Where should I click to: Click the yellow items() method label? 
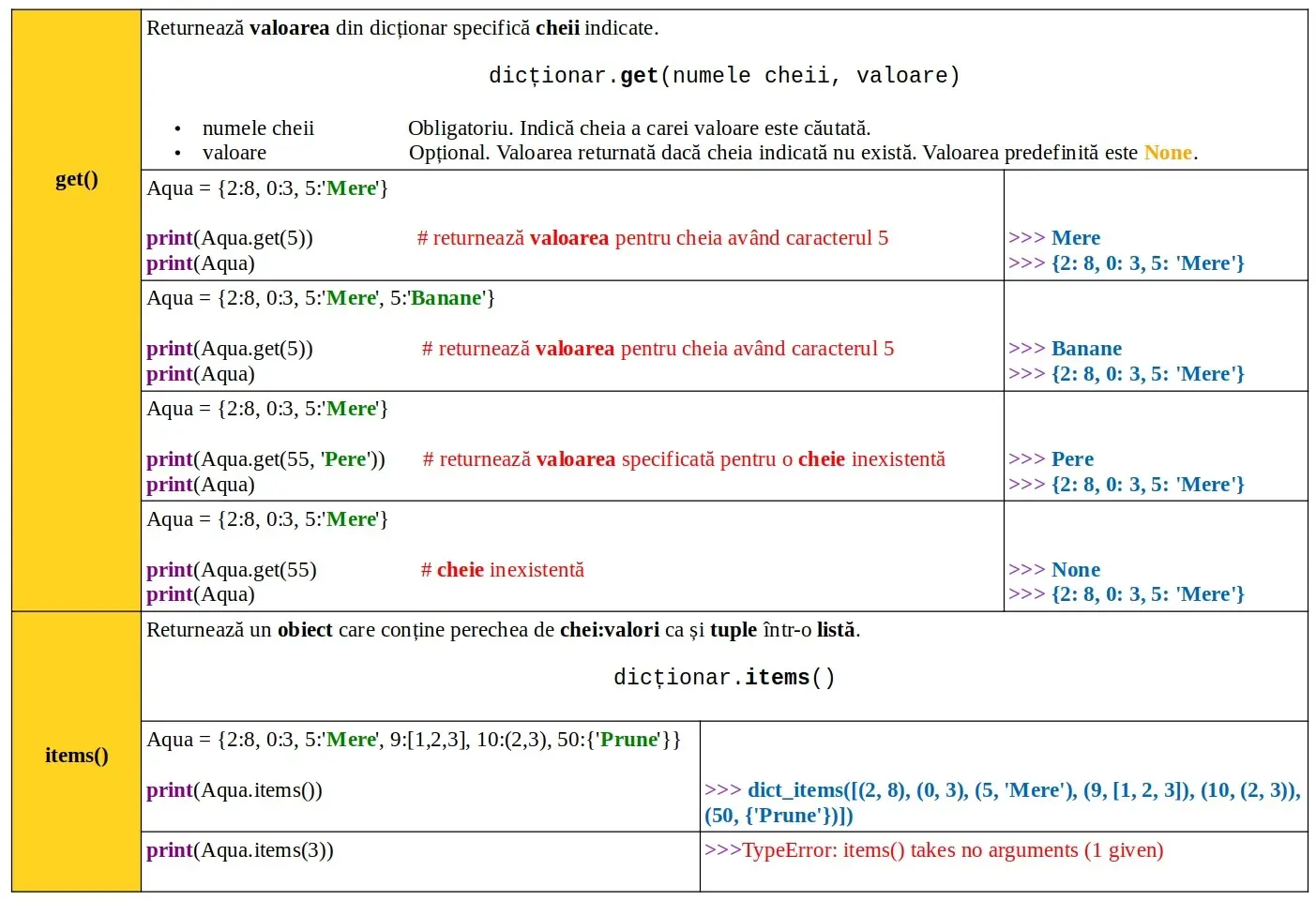[x=76, y=755]
